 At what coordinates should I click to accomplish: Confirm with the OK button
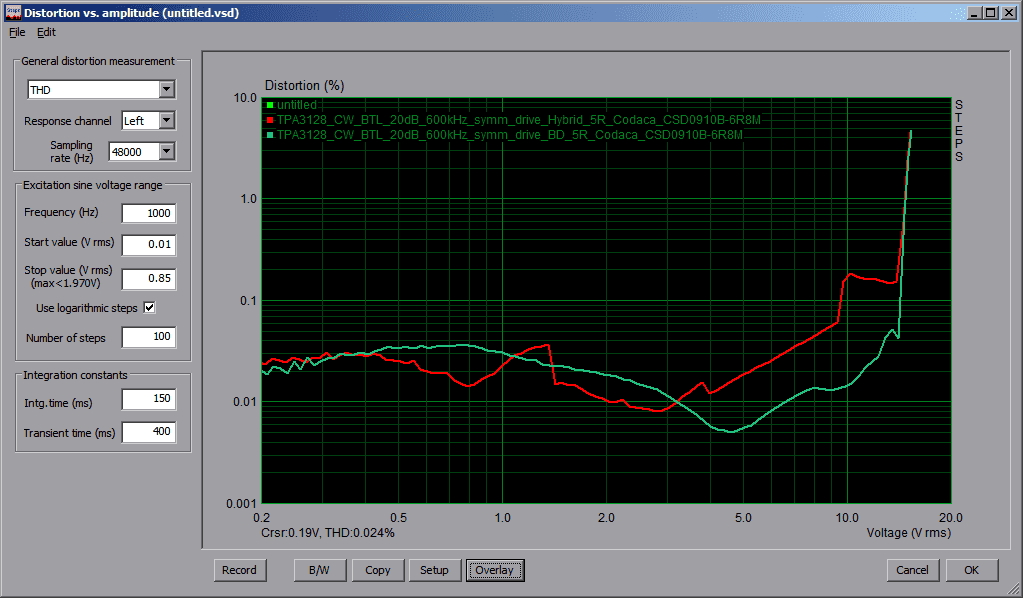click(x=972, y=570)
